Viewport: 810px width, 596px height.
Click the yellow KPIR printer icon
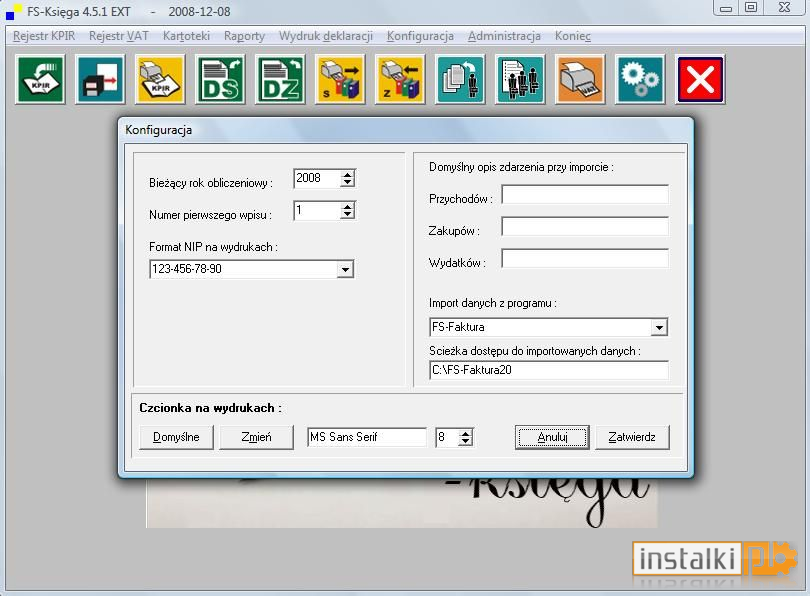pyautogui.click(x=160, y=80)
